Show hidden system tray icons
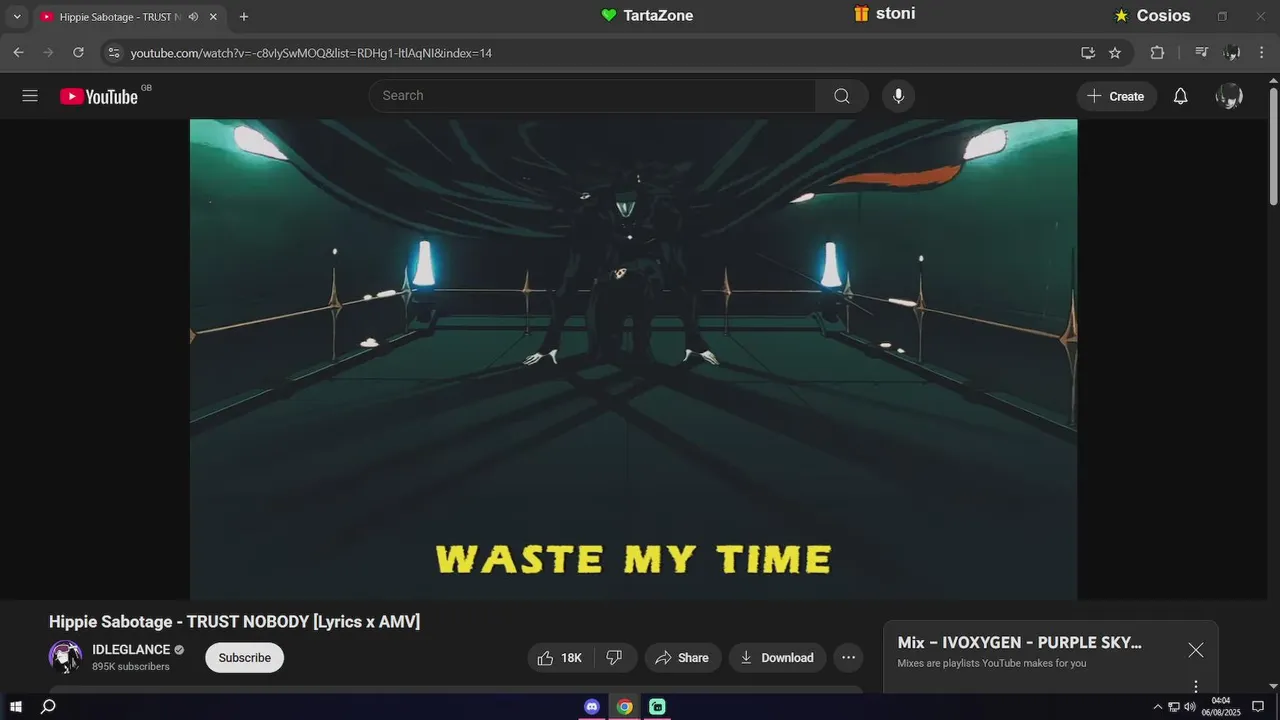 click(x=1158, y=707)
